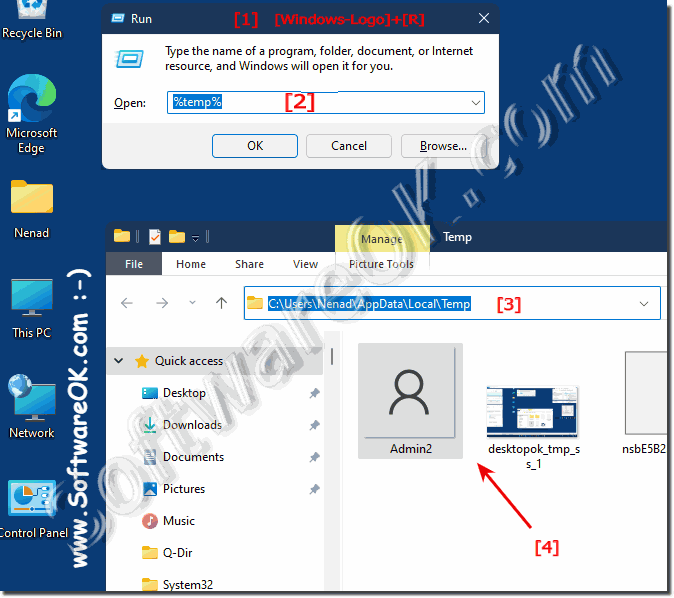Image resolution: width=674 pixels, height=598 pixels.
Task: Click the New folder quick access toolbar icon
Action: pyautogui.click(x=177, y=236)
